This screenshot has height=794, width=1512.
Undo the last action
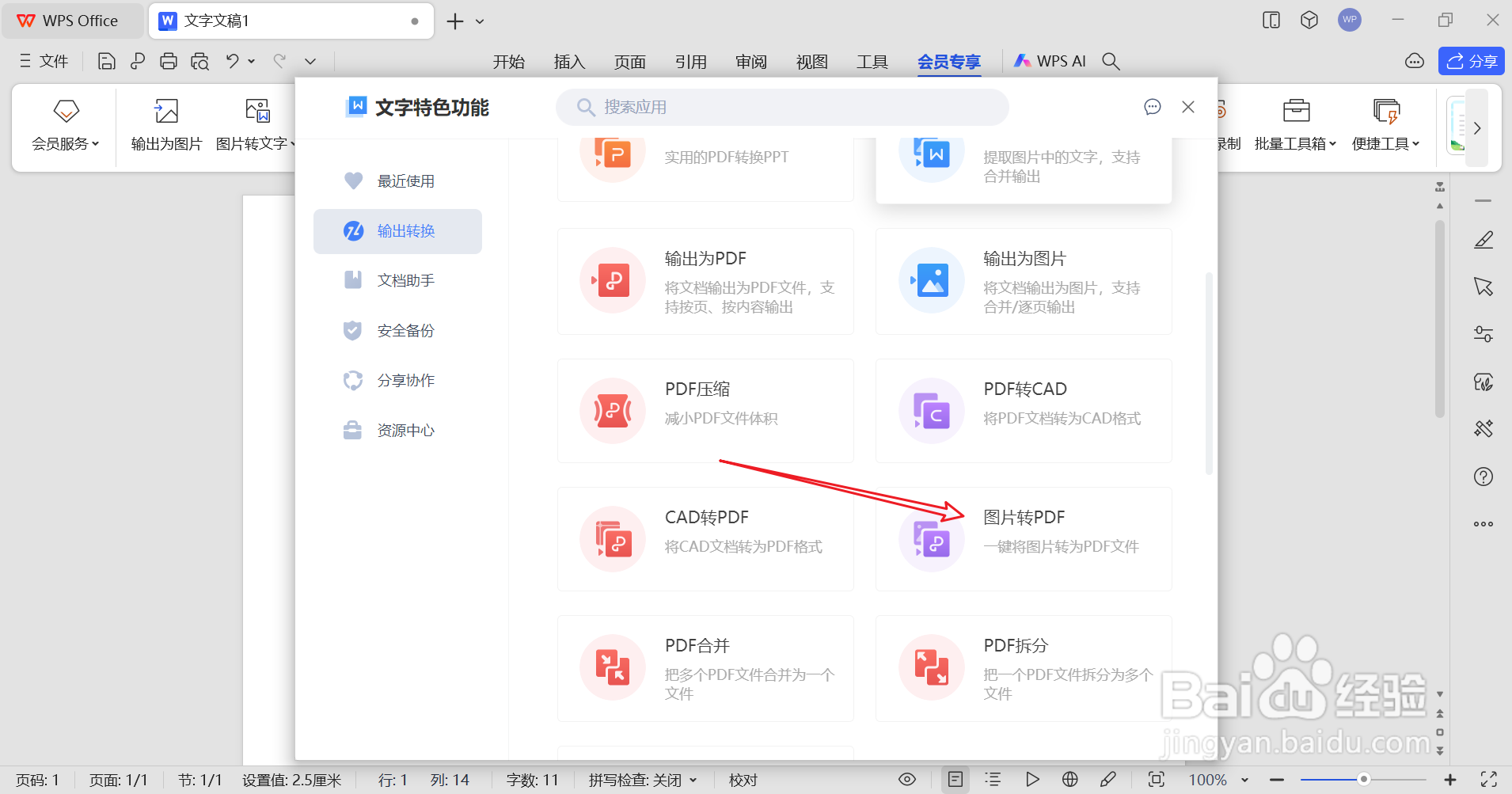pyautogui.click(x=232, y=61)
